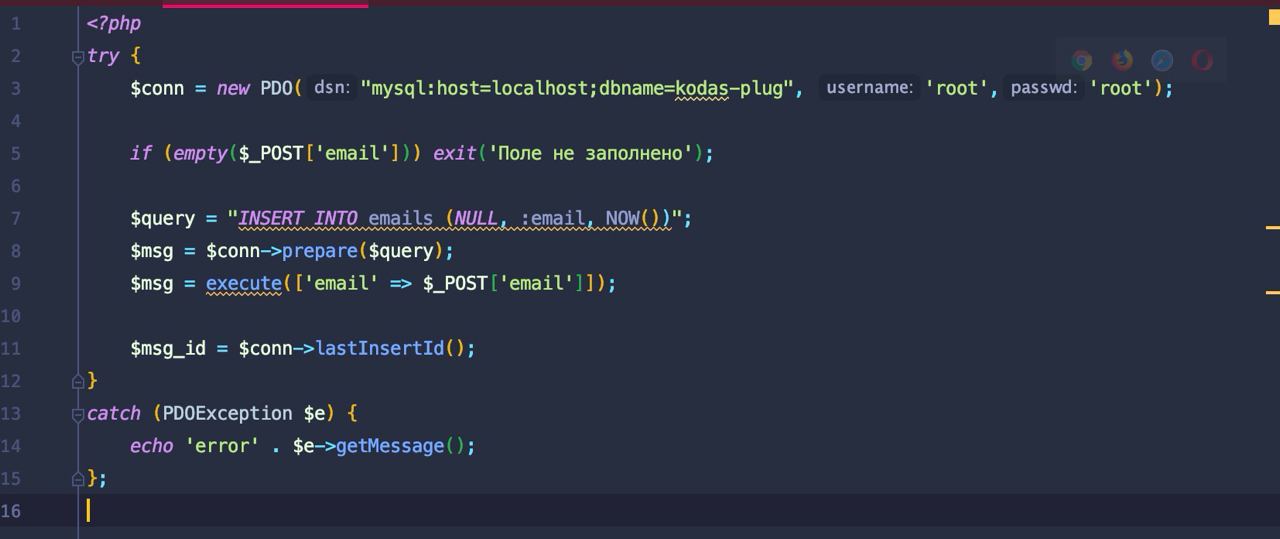Click line number 7 in the gutter
The height and width of the screenshot is (539, 1280).
tap(15, 218)
